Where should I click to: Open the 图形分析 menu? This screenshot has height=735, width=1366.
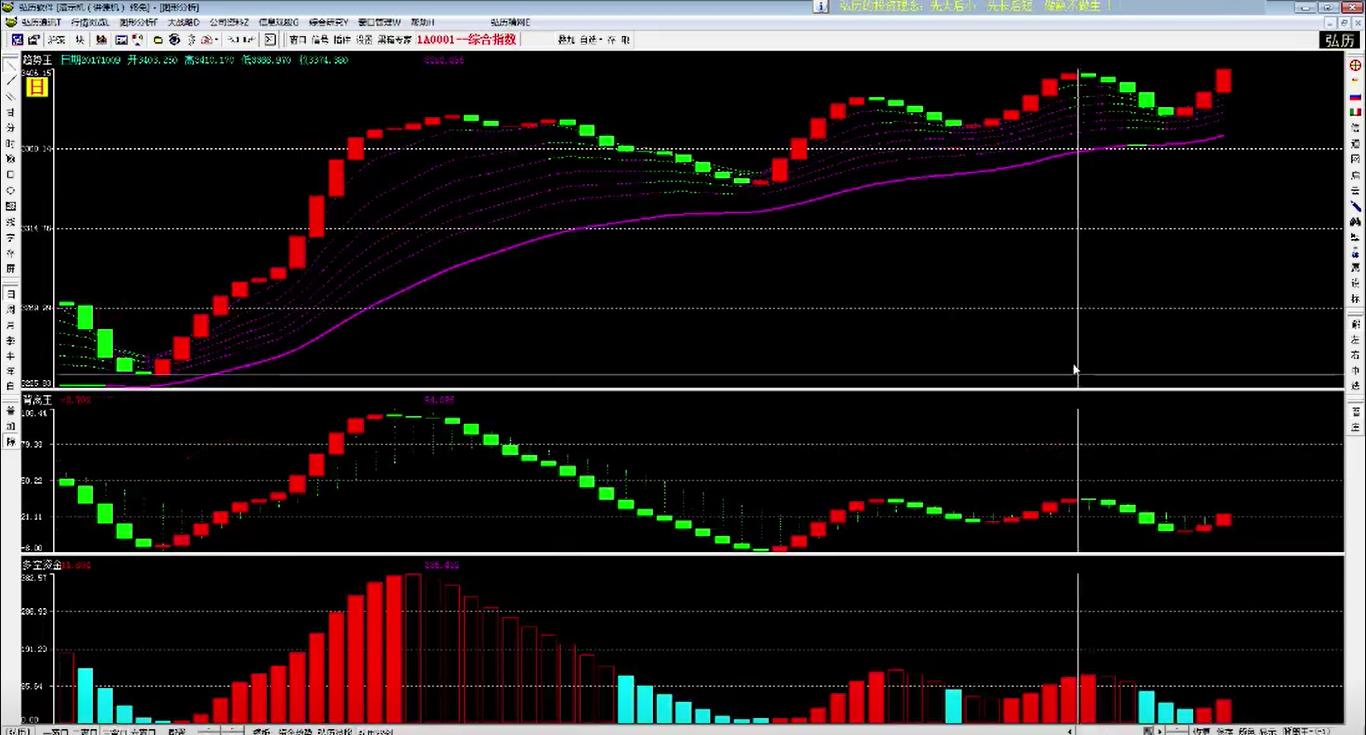tap(138, 22)
